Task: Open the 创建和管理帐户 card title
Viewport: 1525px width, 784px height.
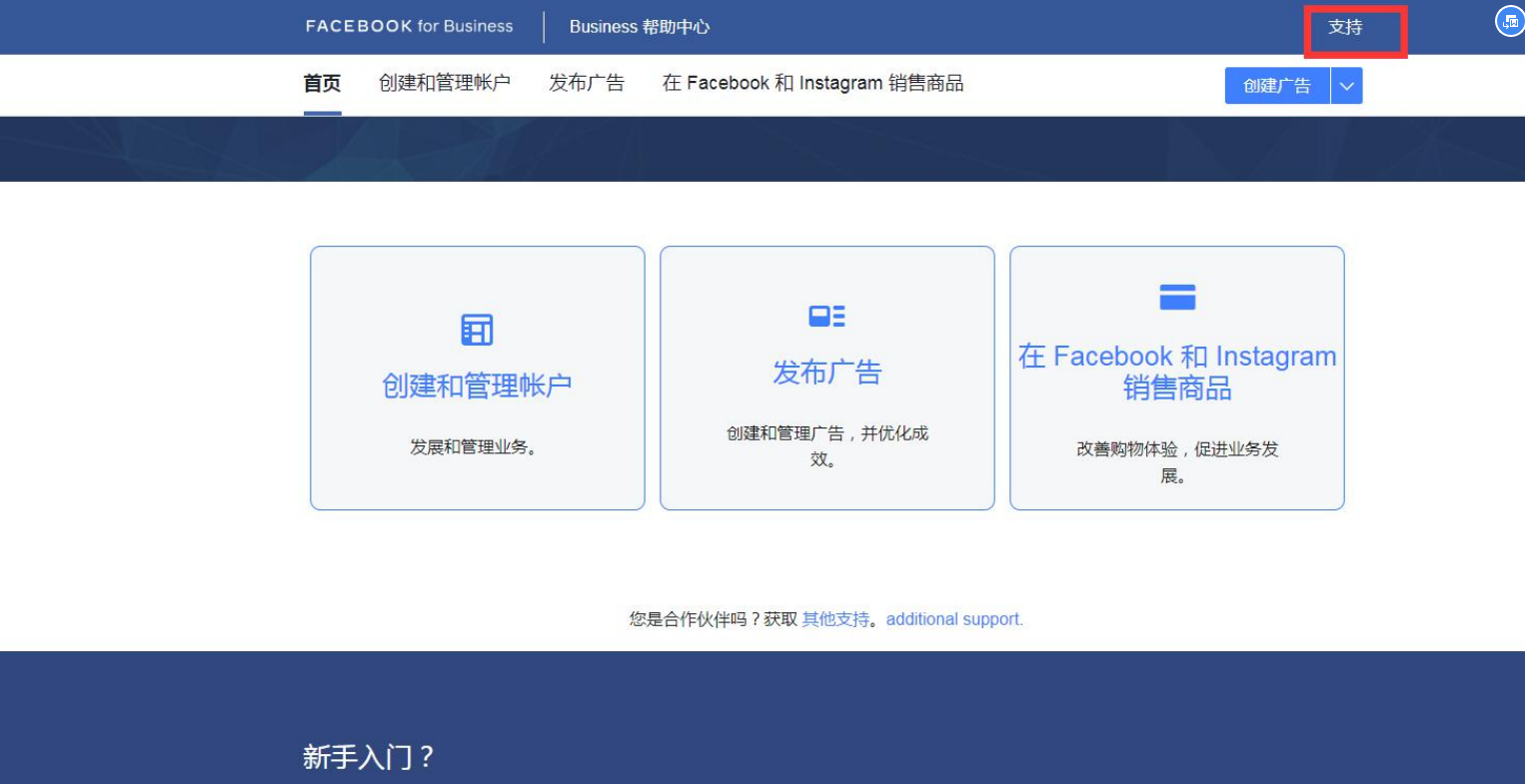Action: point(477,386)
